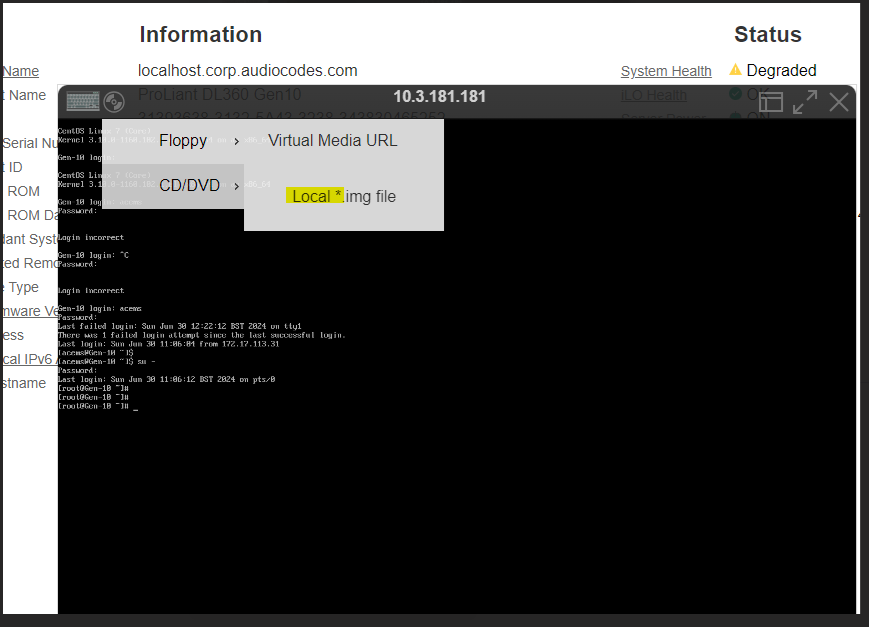Screen dimensions: 869x627
Task: Click the Name link in Information
Action: point(21,71)
